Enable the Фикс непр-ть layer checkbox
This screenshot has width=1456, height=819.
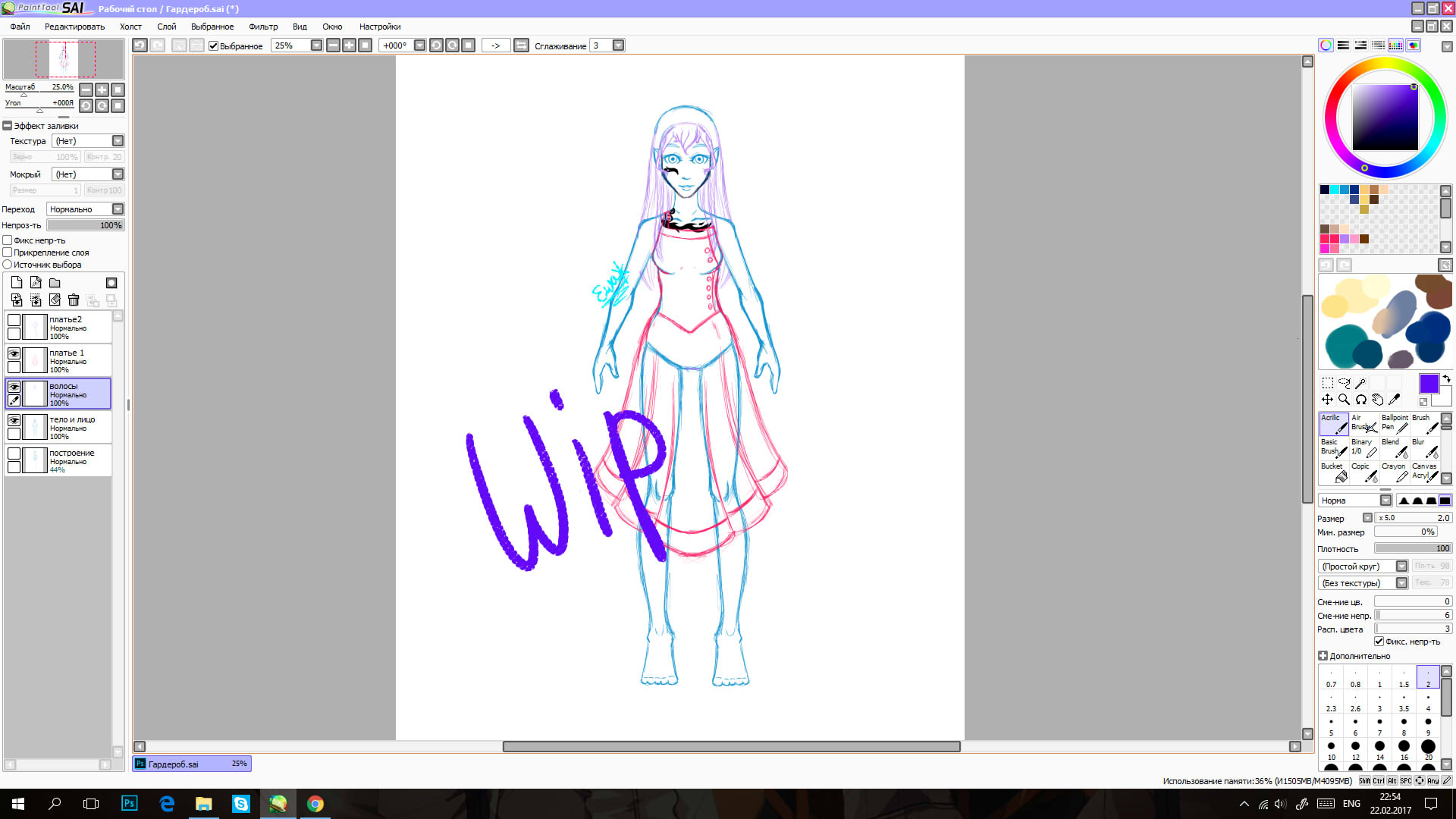(8, 240)
